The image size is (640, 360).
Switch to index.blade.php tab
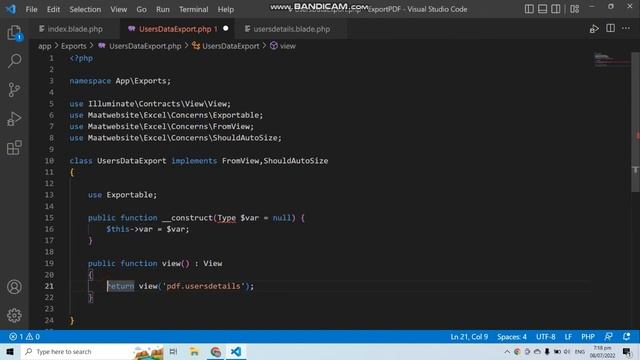point(75,29)
